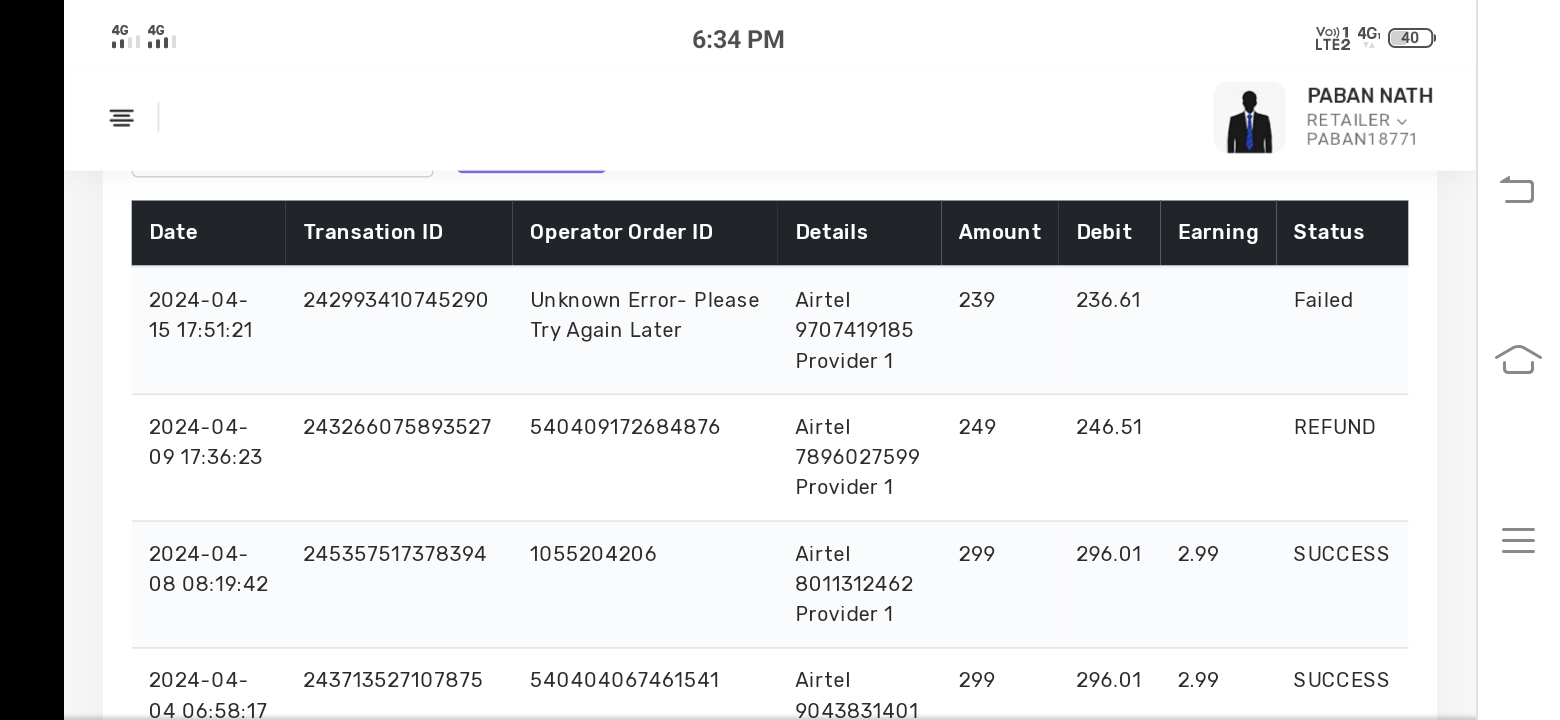Select transaction ID 243266075893527
This screenshot has width=1560, height=720.
tap(397, 427)
